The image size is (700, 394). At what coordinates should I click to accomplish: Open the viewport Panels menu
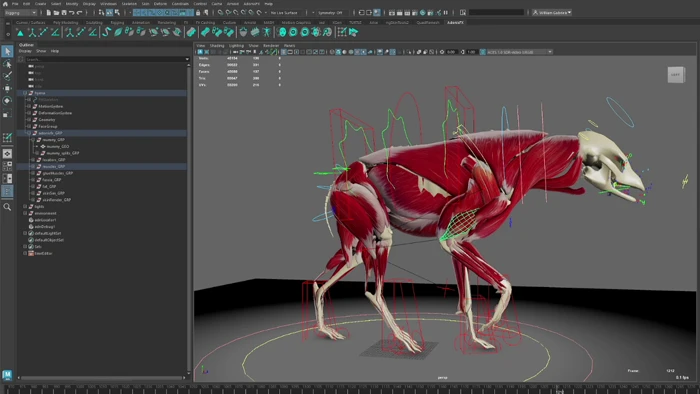point(289,46)
